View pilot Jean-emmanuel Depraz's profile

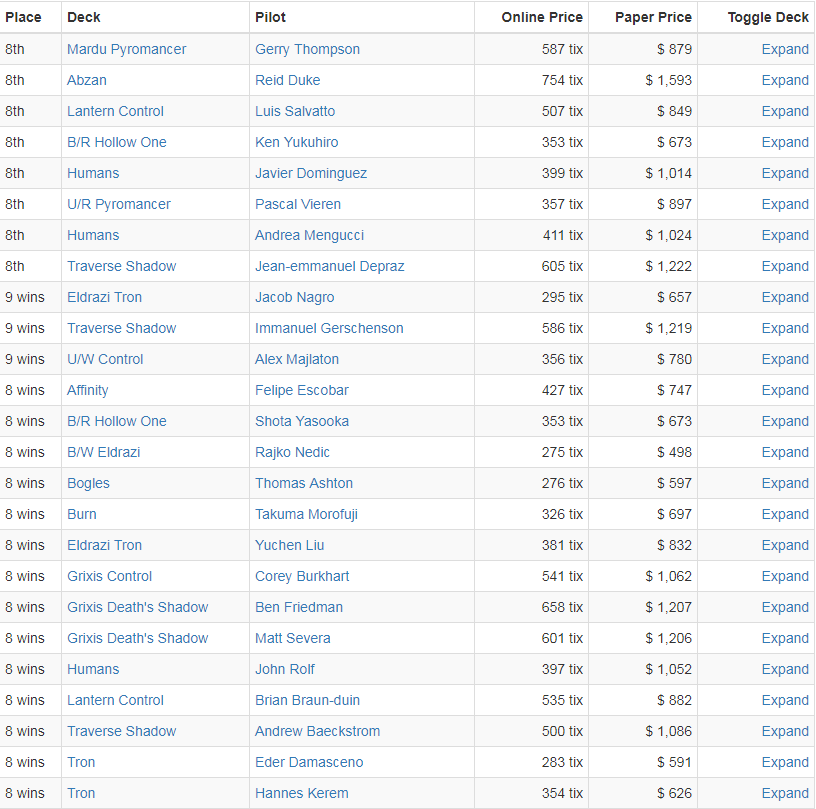(329, 266)
